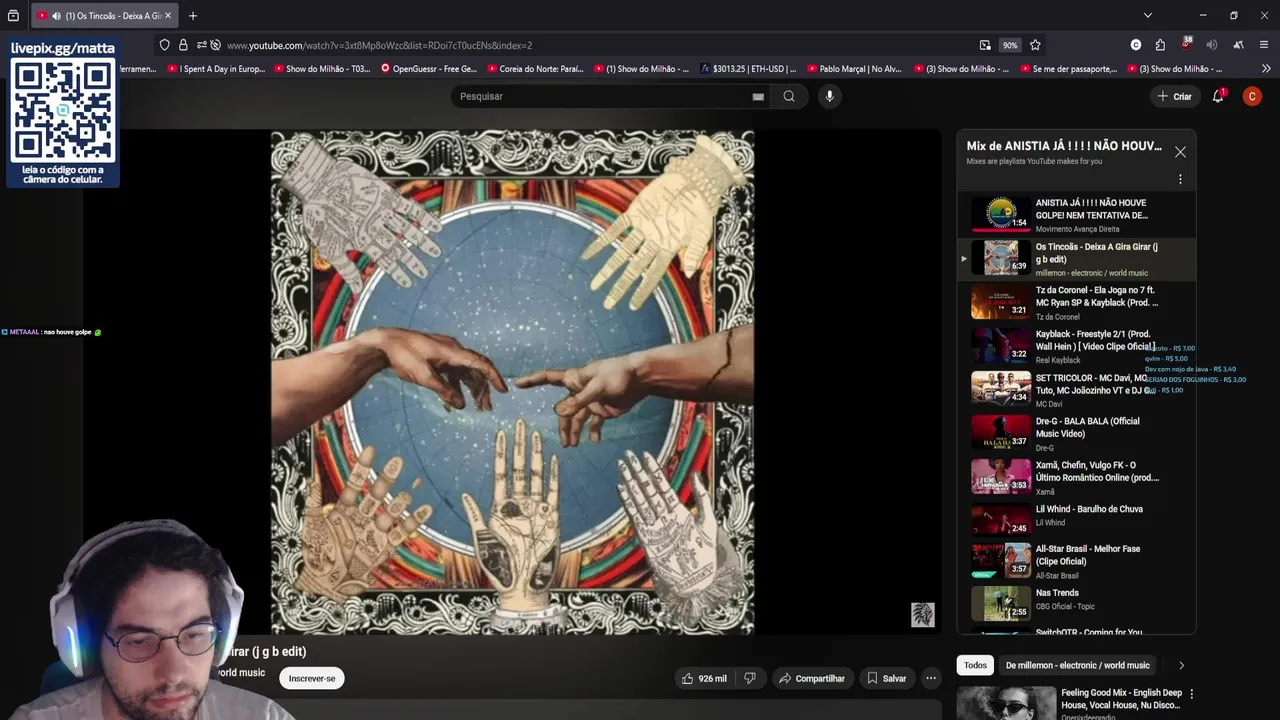
Task: Play Nas Trends by CBG Oficial
Action: [x=1075, y=603]
